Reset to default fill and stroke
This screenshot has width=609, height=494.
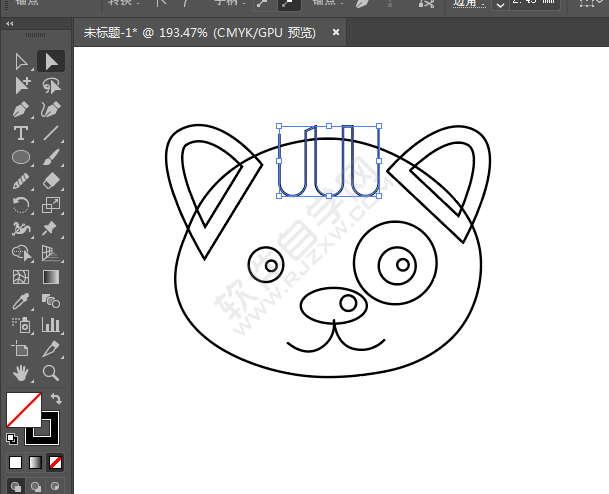tap(12, 438)
